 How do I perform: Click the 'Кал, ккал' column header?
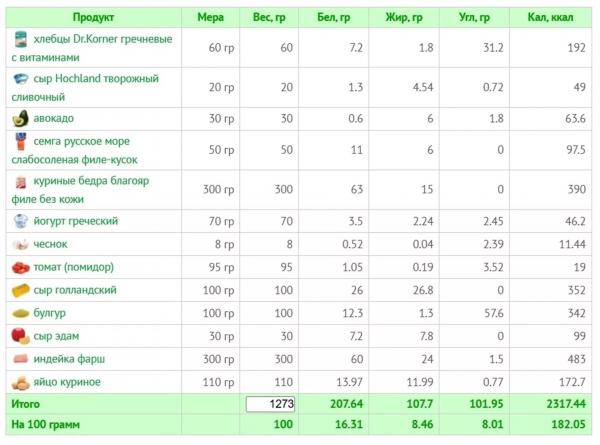click(550, 18)
